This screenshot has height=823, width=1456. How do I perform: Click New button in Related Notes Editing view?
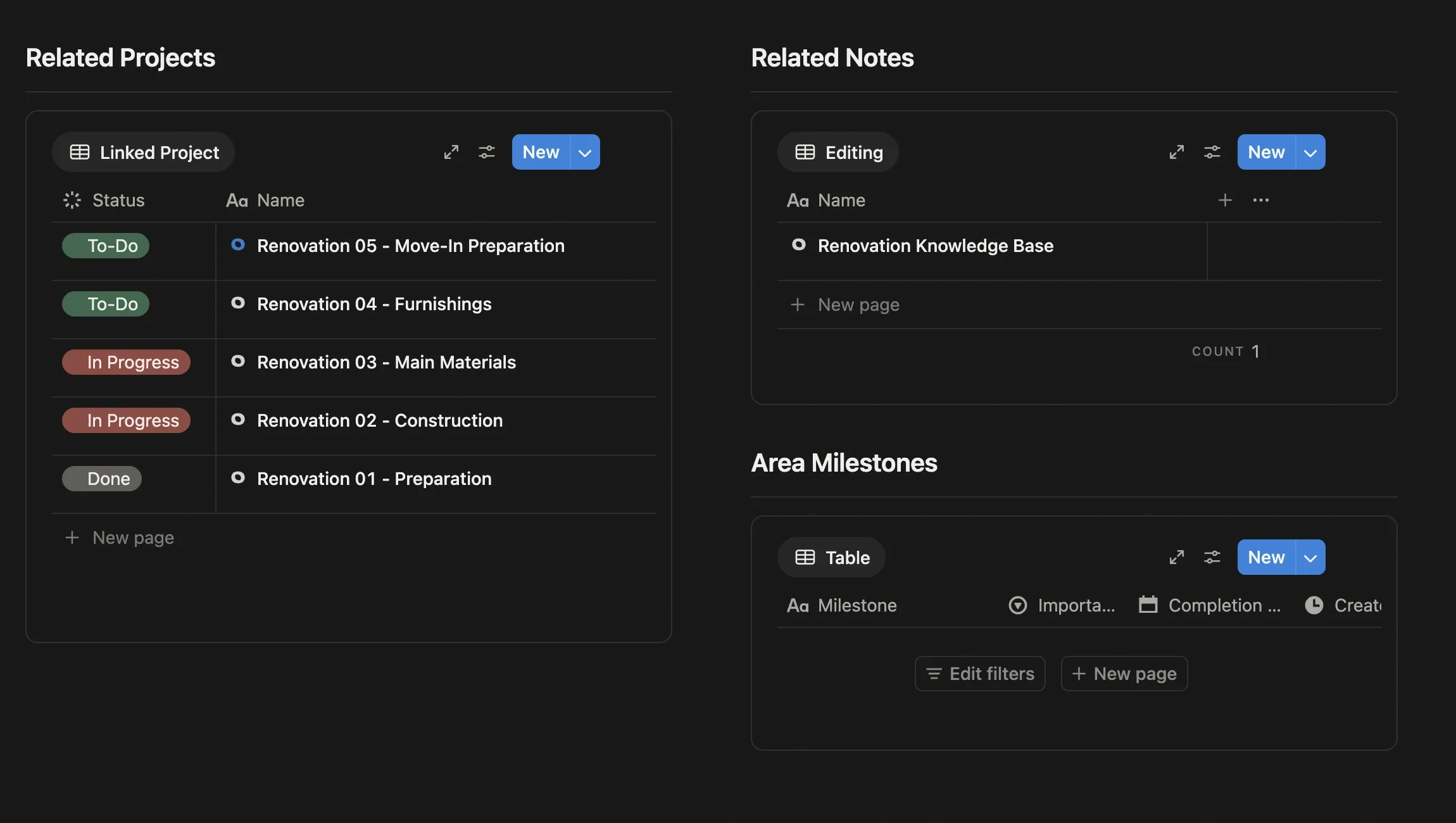tap(1267, 152)
